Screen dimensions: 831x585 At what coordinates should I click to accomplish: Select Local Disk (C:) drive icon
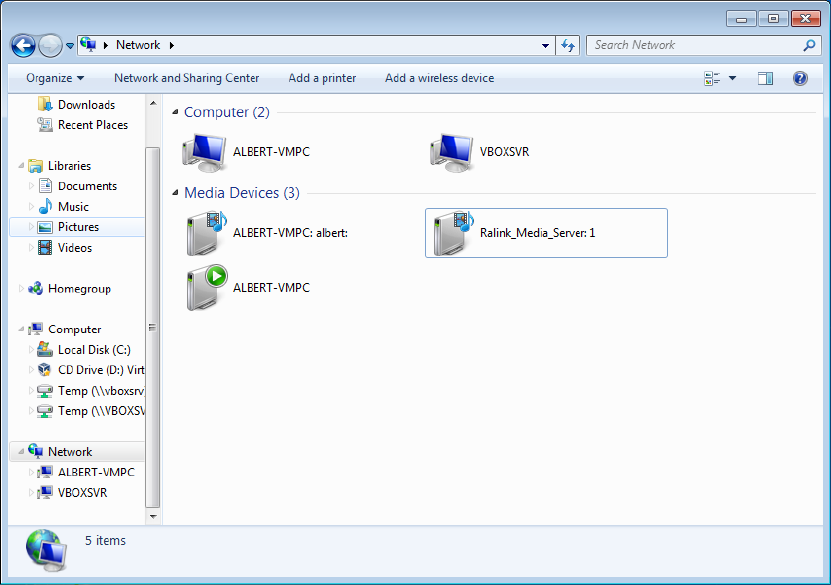point(46,350)
